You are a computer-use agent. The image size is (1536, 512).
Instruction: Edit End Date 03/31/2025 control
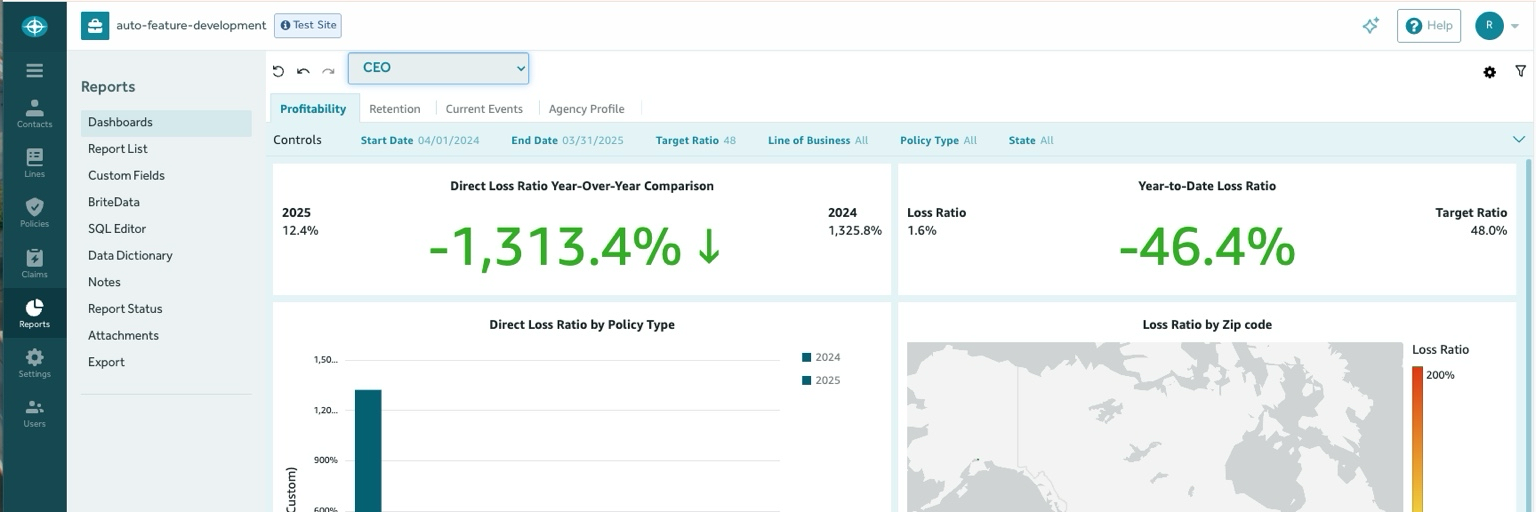click(567, 141)
